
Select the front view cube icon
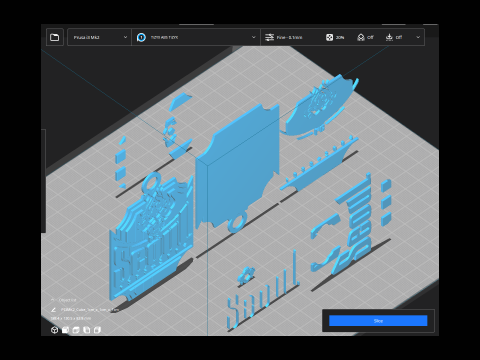pos(65,330)
